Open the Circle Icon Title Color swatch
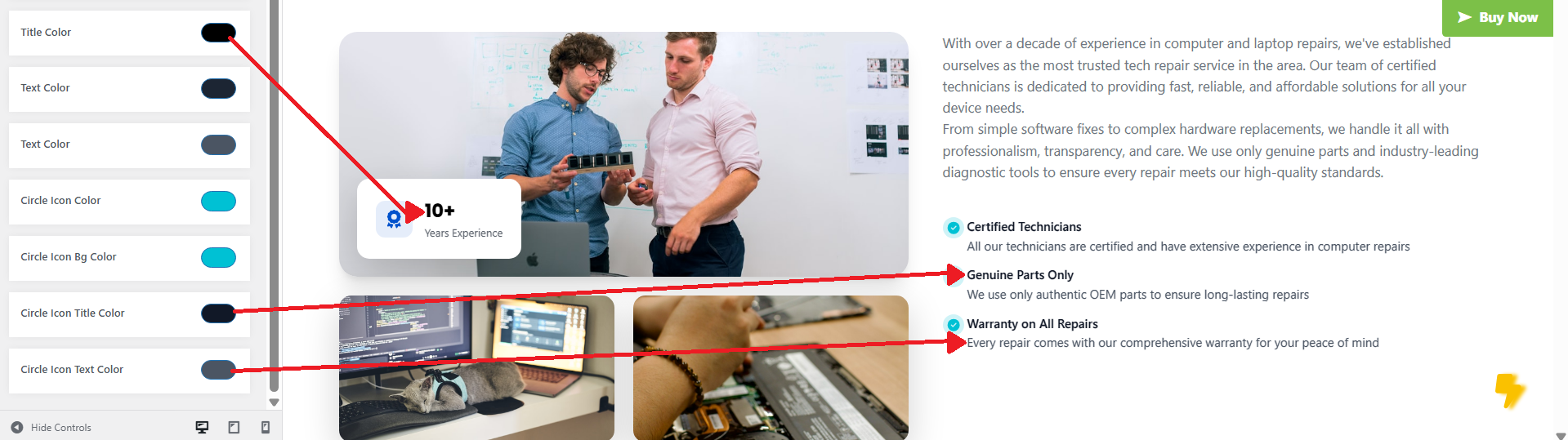The width and height of the screenshot is (1568, 440). 218,313
